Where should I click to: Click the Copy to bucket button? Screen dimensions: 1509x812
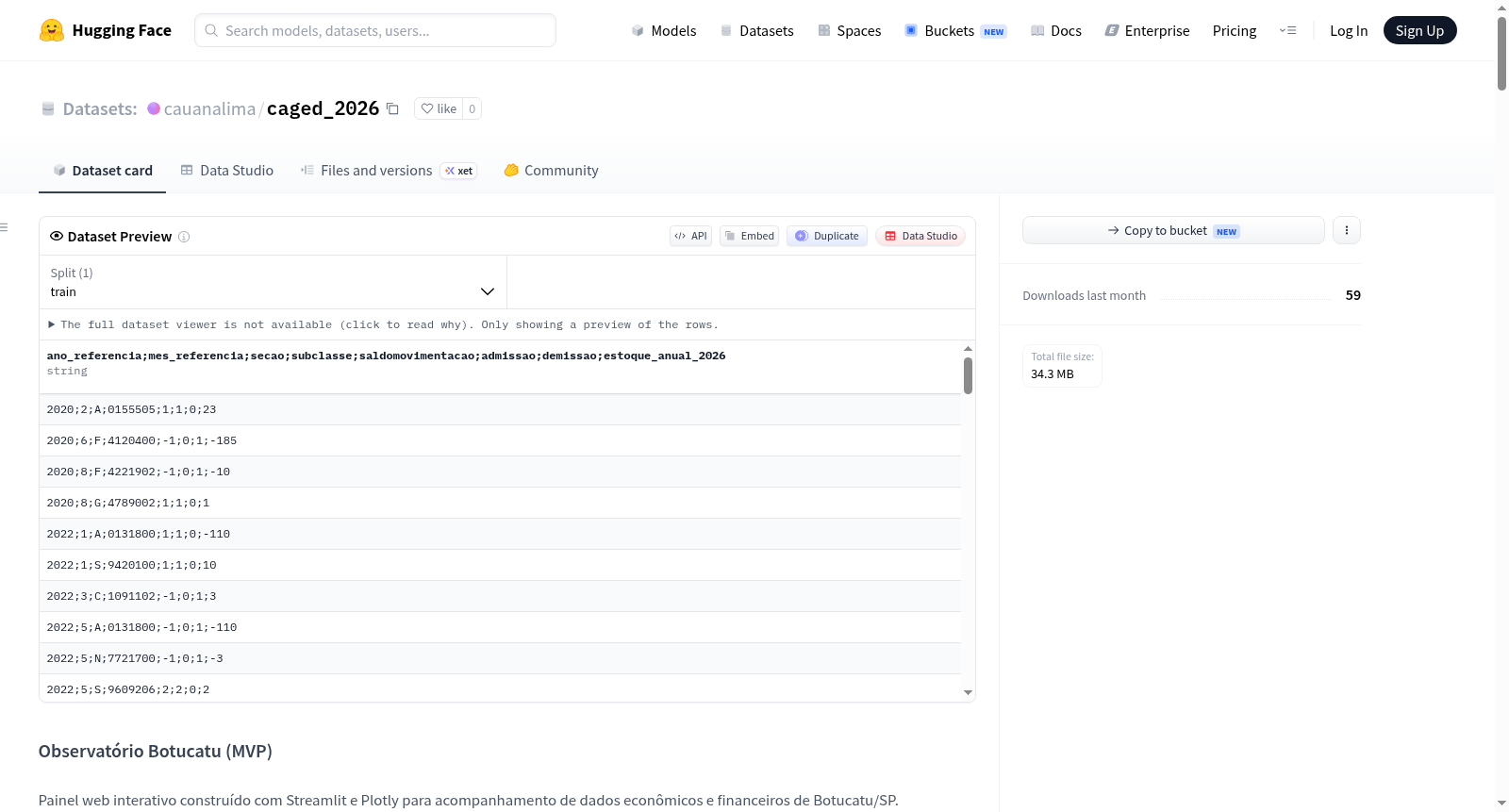[1173, 230]
